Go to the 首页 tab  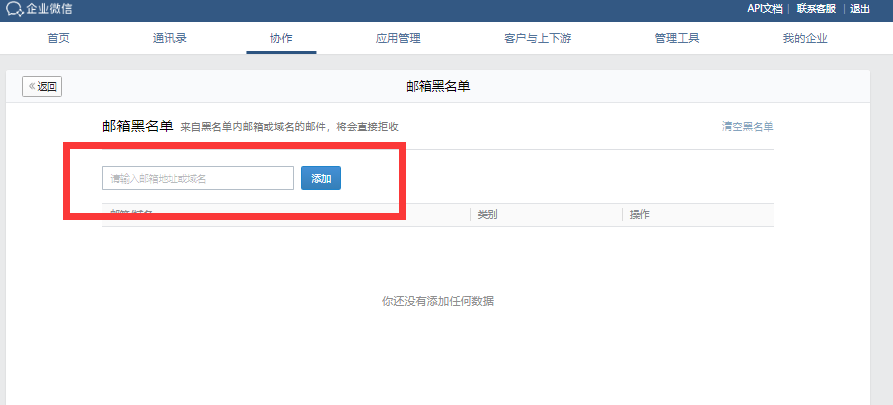click(59, 39)
